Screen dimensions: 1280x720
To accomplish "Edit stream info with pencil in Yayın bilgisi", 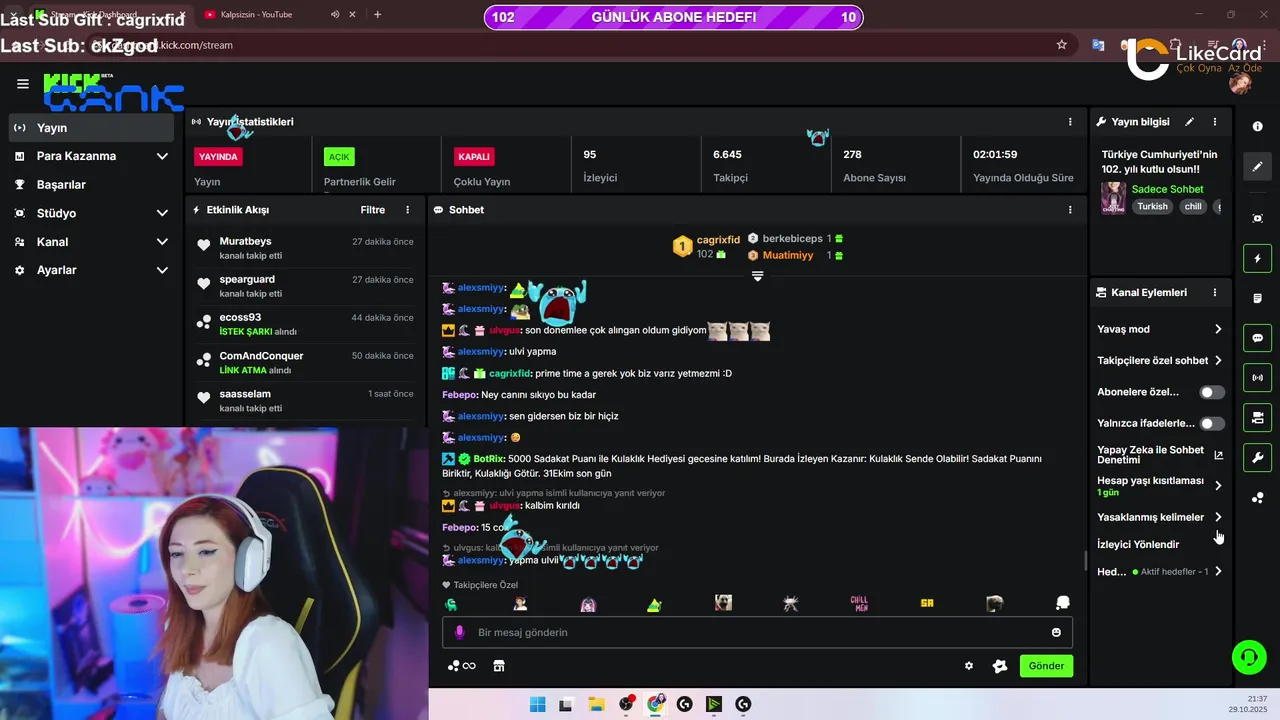I will click(x=1189, y=122).
